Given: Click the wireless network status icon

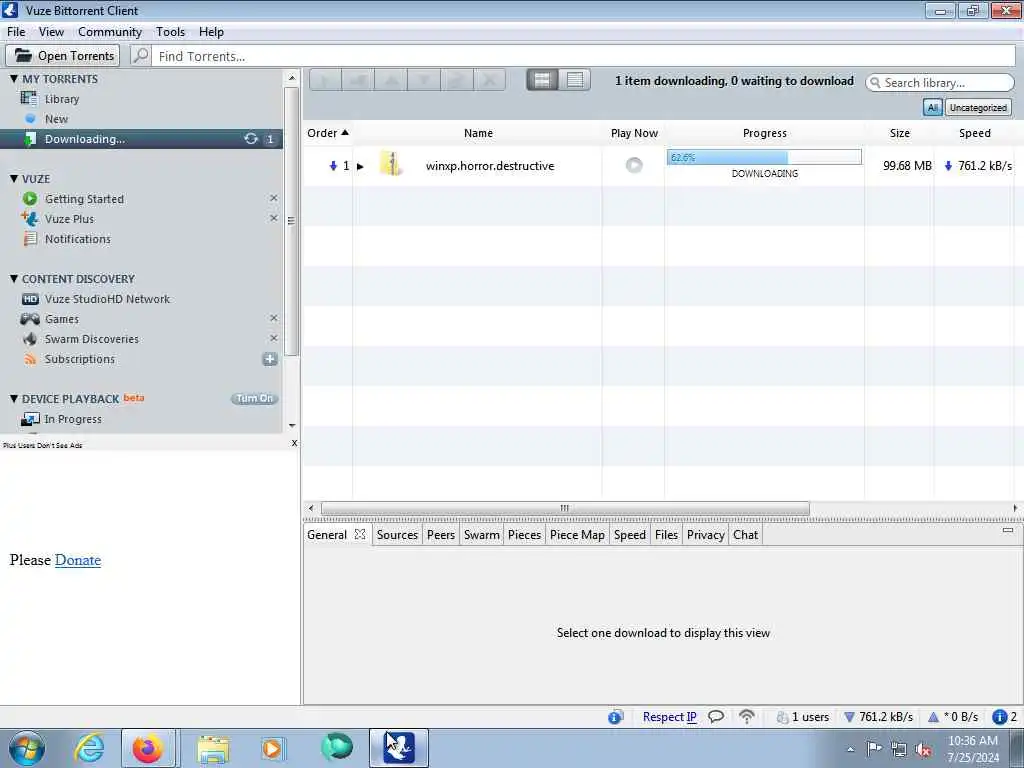Looking at the screenshot, I should pyautogui.click(x=746, y=716).
